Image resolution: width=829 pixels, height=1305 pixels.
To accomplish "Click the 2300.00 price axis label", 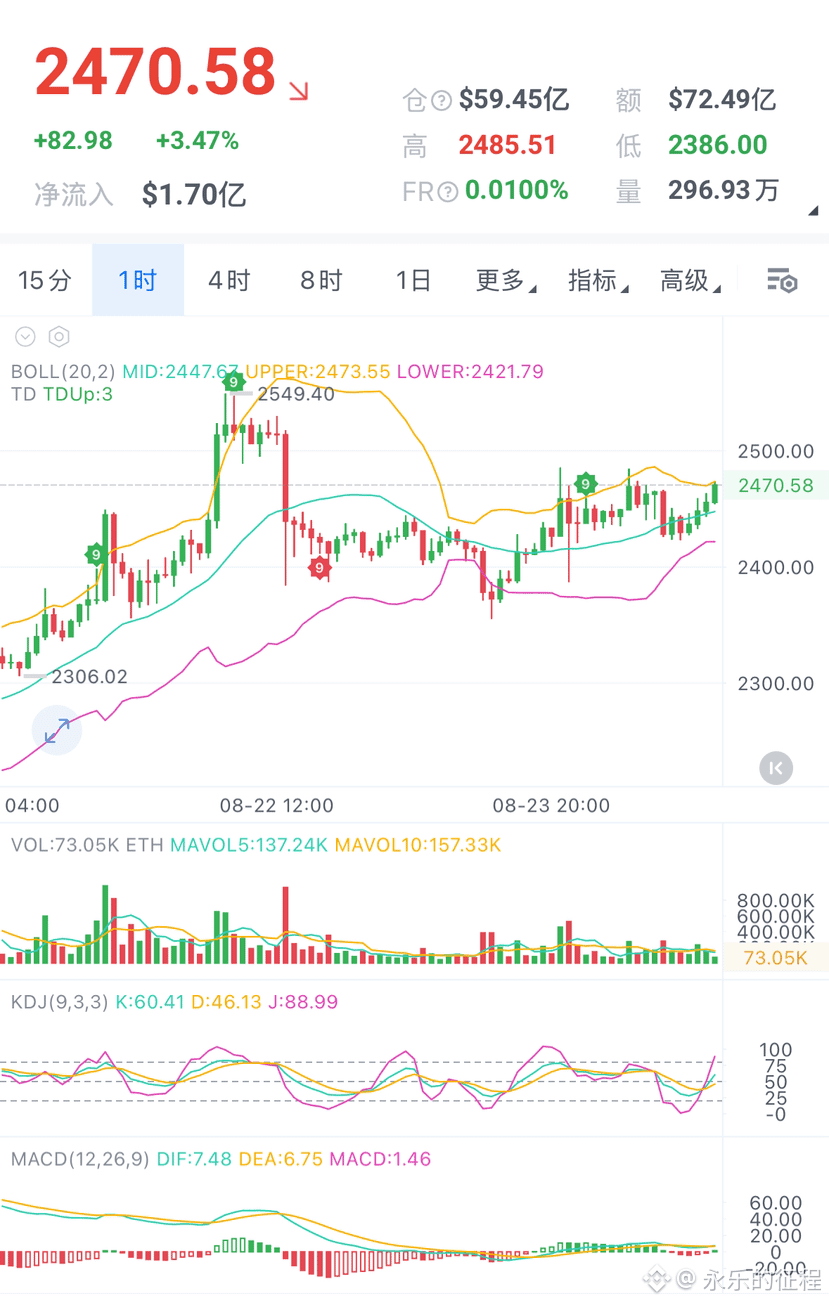I will 776,684.
